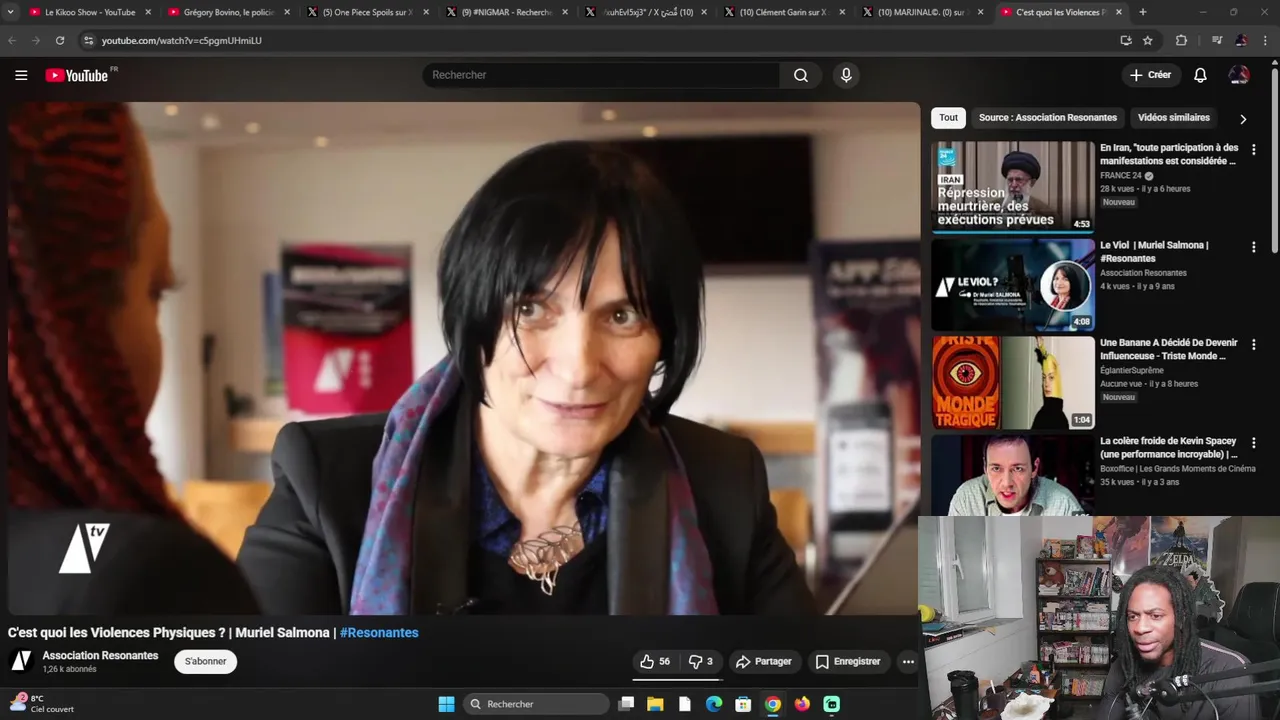Switch to Le Kikoo Show tab

[x=90, y=12]
